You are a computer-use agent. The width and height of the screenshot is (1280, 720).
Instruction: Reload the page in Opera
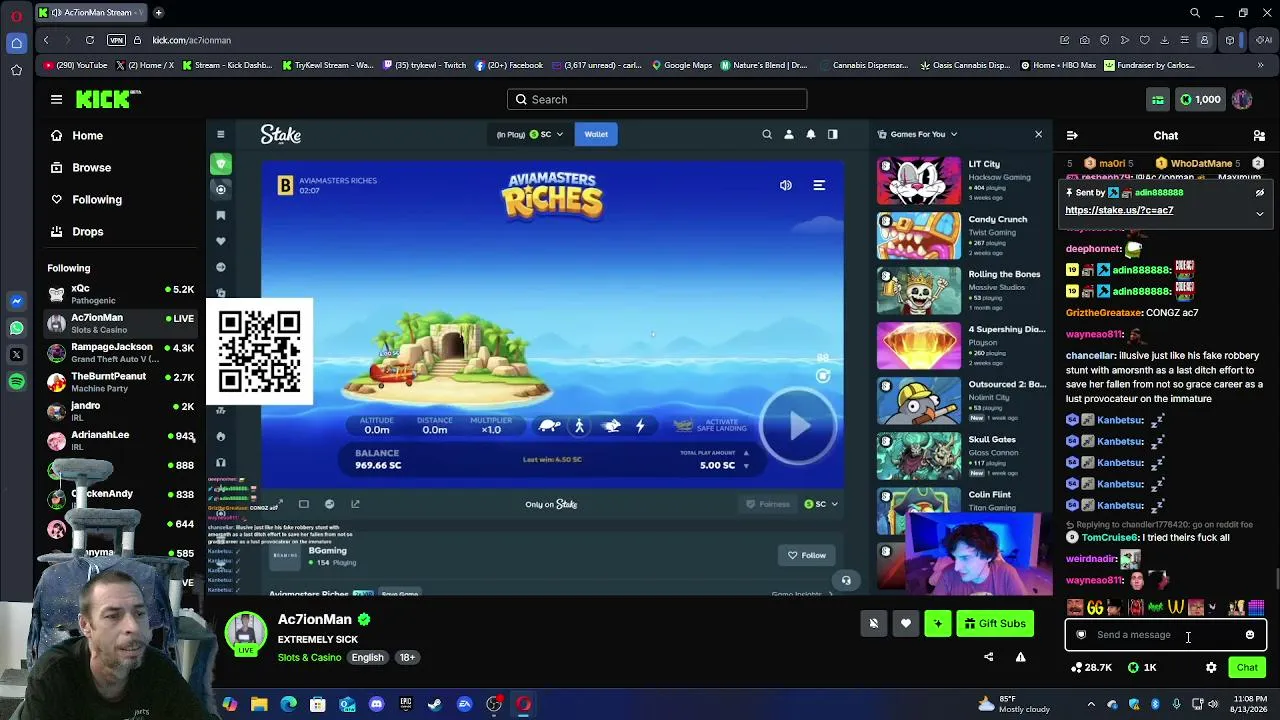tap(90, 40)
